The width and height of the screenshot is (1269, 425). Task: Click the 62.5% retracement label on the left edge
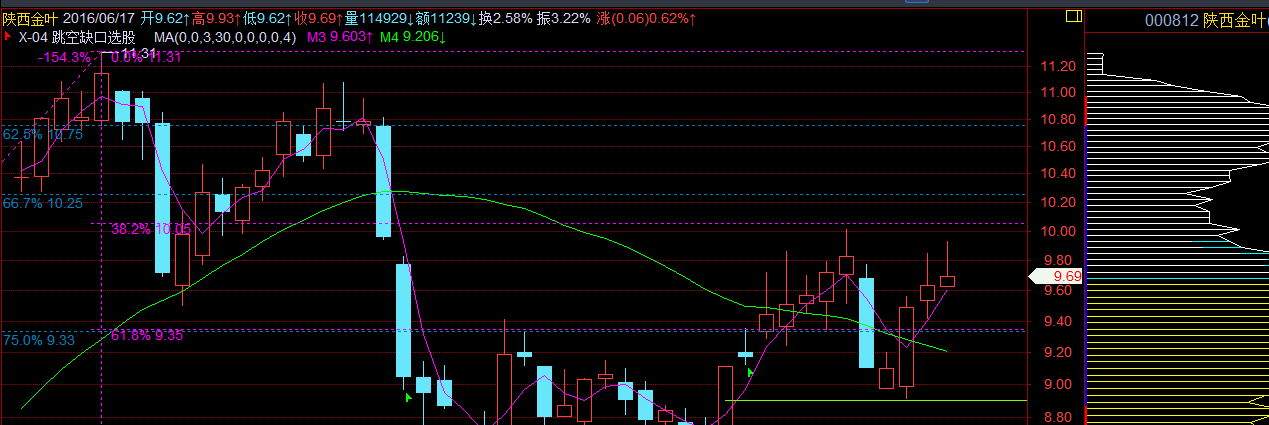(42, 134)
